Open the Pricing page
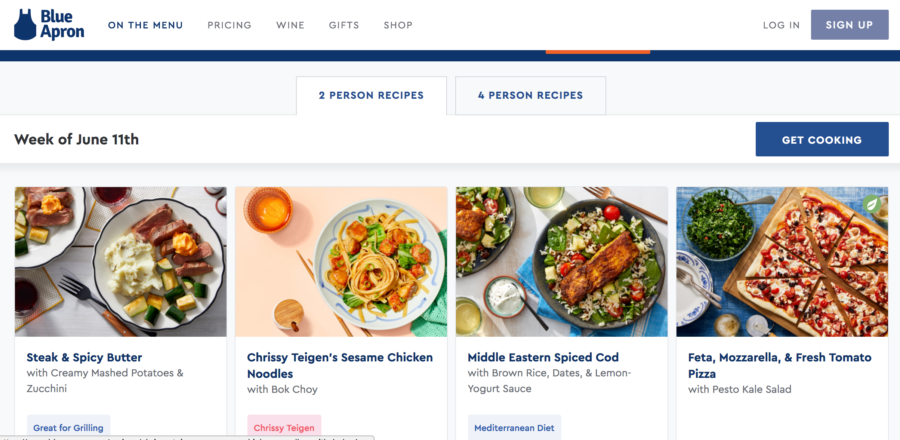Viewport: 900px width, 440px height. (230, 25)
